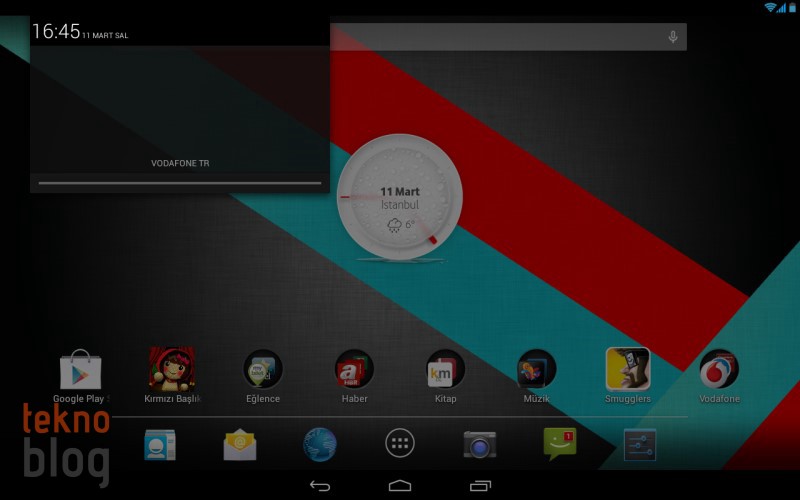Expand the Haber folder
The image size is (800, 500).
point(354,370)
